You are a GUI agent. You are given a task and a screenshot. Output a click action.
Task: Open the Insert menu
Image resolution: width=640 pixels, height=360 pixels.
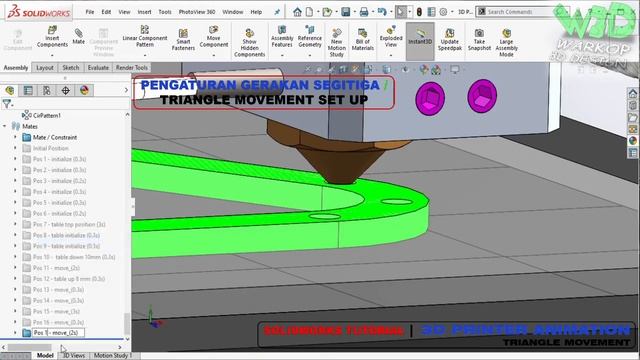[x=144, y=12]
